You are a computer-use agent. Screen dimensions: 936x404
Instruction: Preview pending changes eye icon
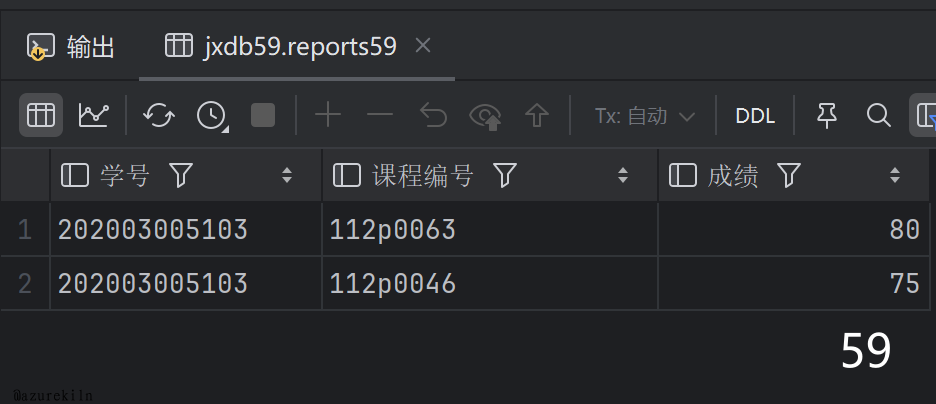point(485,115)
